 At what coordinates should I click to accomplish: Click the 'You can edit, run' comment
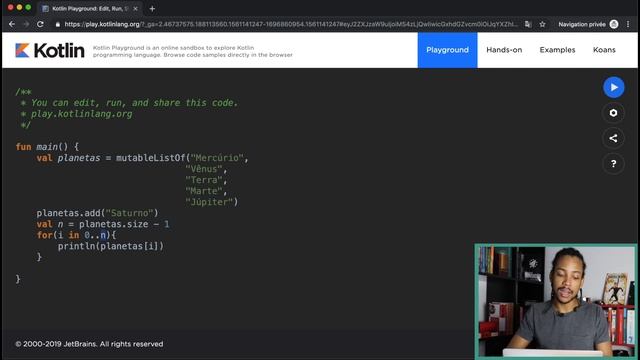pos(134,103)
